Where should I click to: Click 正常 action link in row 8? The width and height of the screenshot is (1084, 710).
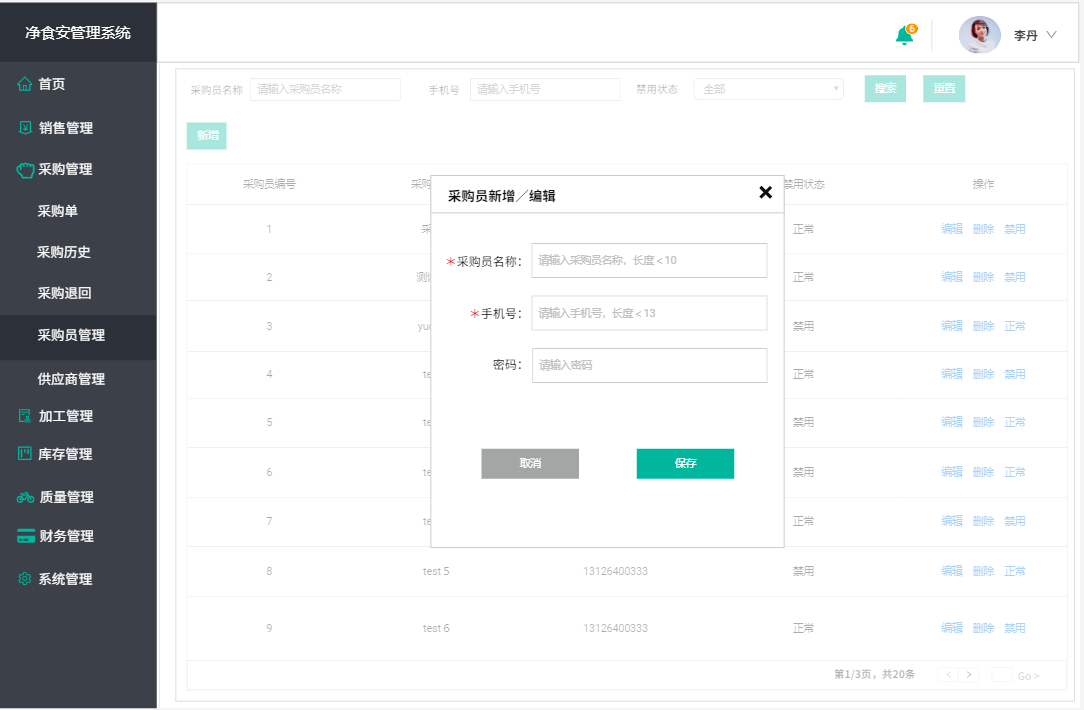coord(1015,571)
